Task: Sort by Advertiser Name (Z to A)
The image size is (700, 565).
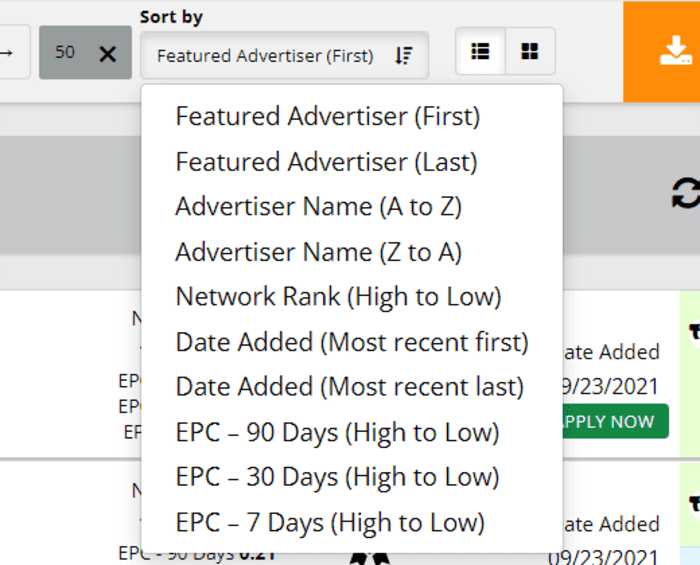Action: [318, 251]
